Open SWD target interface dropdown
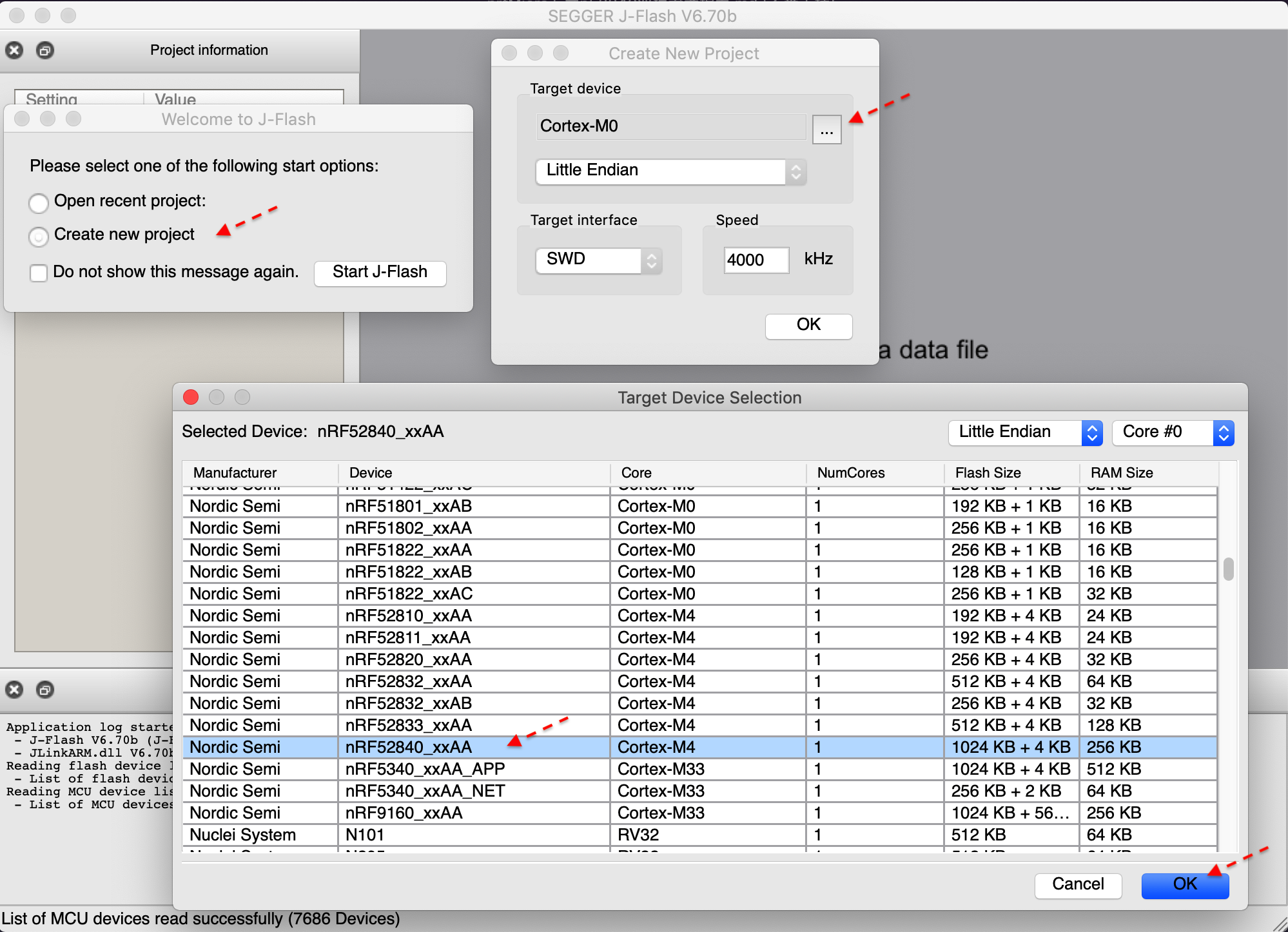The image size is (1288, 932). [599, 260]
